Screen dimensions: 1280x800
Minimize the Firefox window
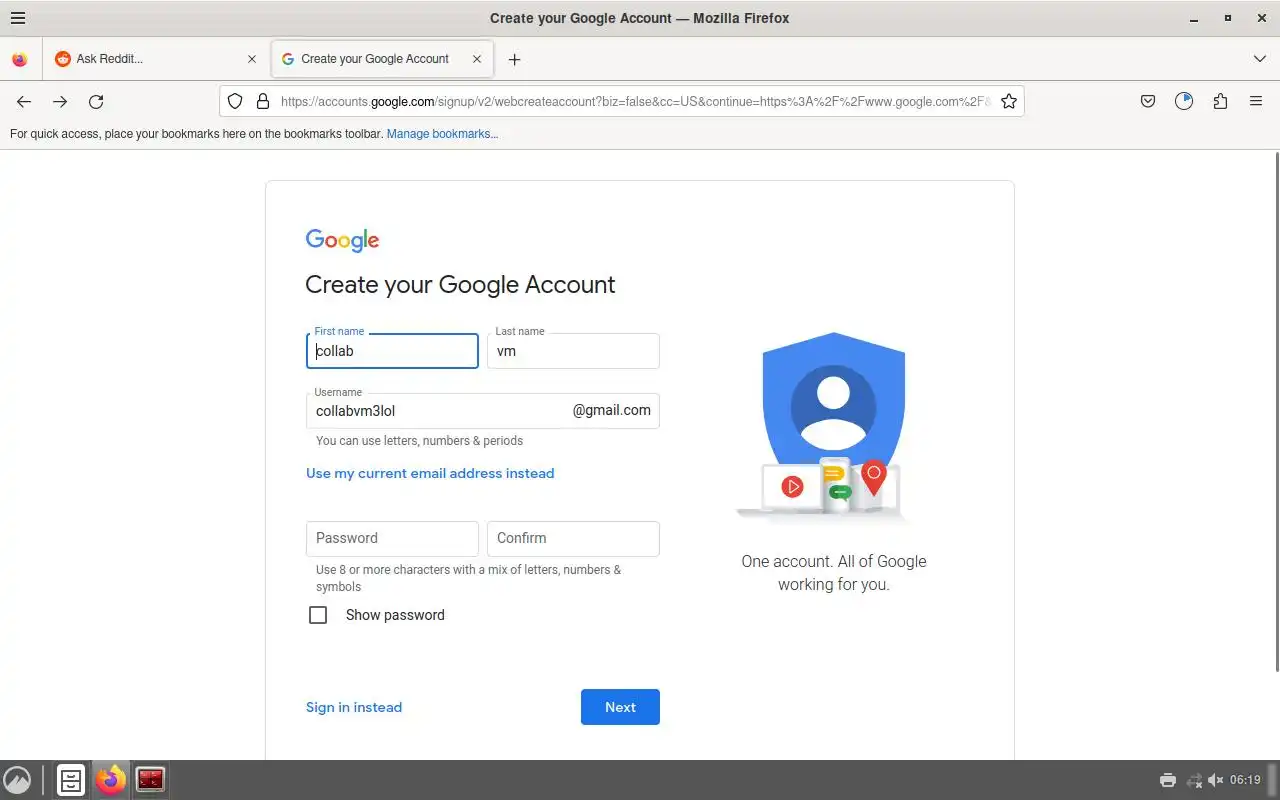[1194, 18]
